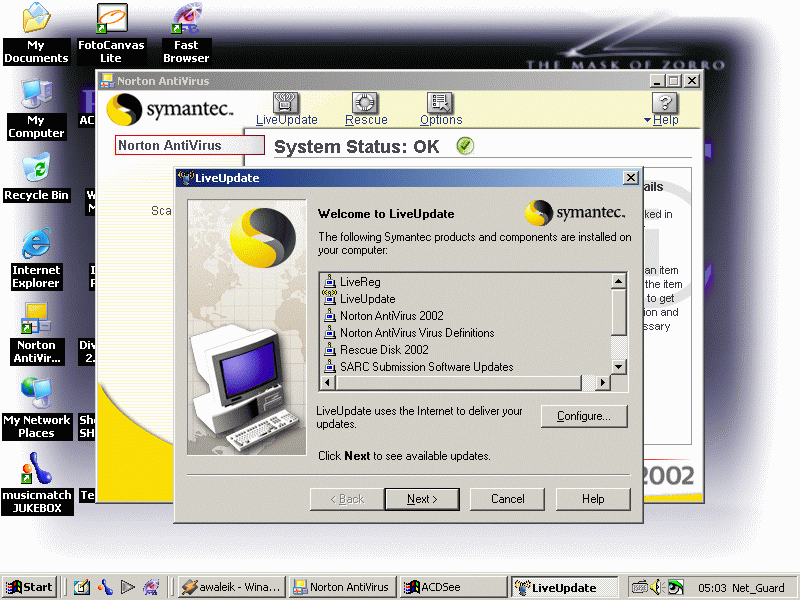Cancel the LiveUpdate wizard
This screenshot has width=800, height=600.
point(507,499)
